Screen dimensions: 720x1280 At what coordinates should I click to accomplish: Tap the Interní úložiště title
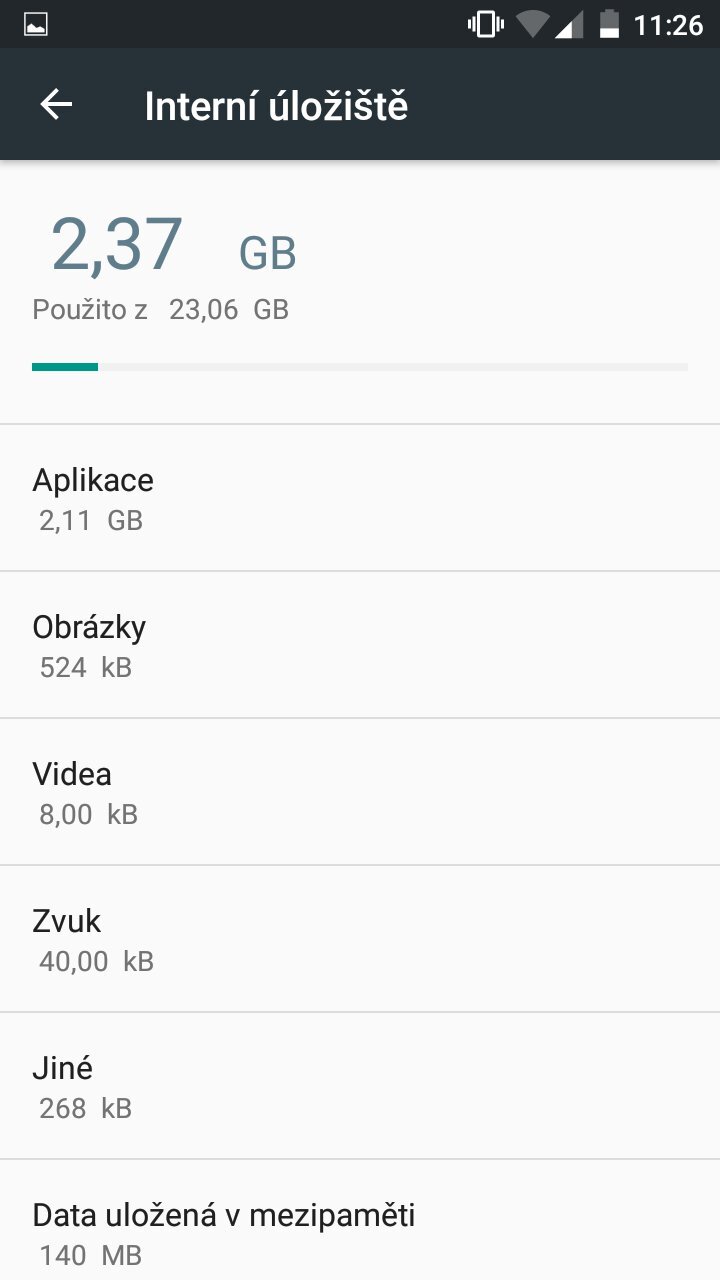tap(276, 106)
